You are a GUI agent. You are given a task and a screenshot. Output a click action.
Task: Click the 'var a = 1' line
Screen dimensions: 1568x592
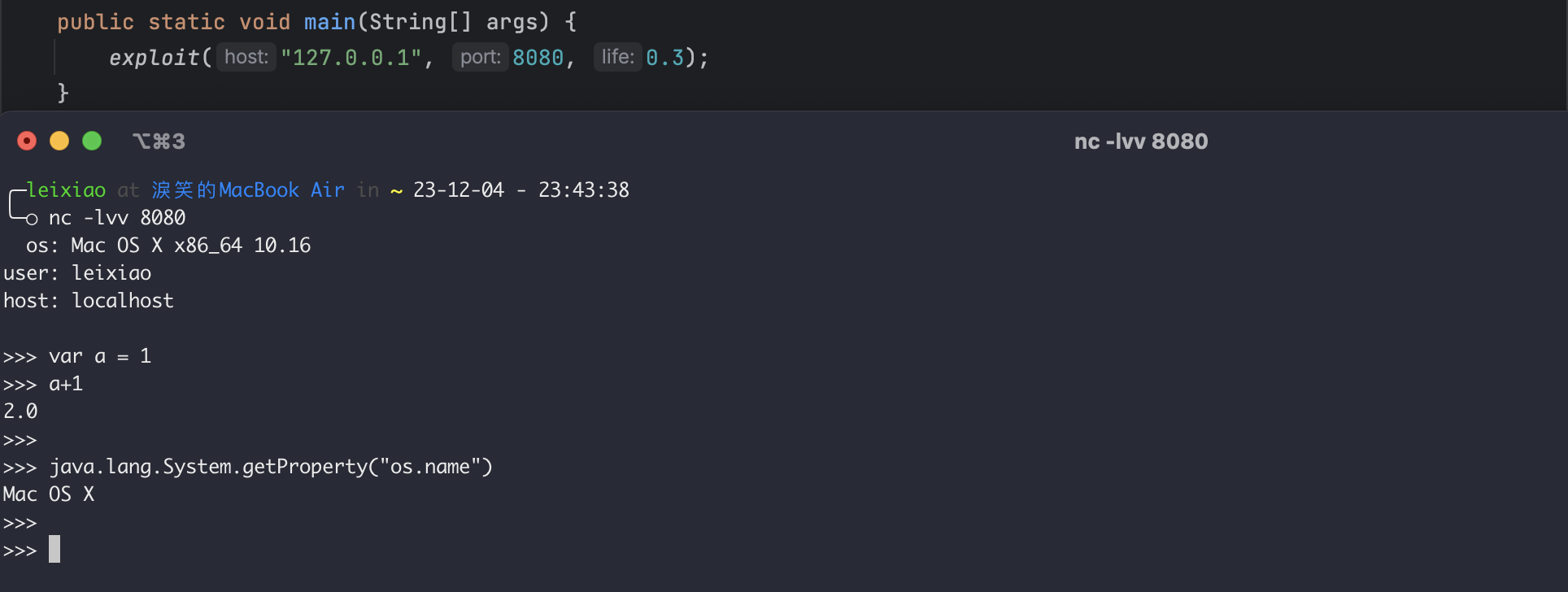pos(99,356)
